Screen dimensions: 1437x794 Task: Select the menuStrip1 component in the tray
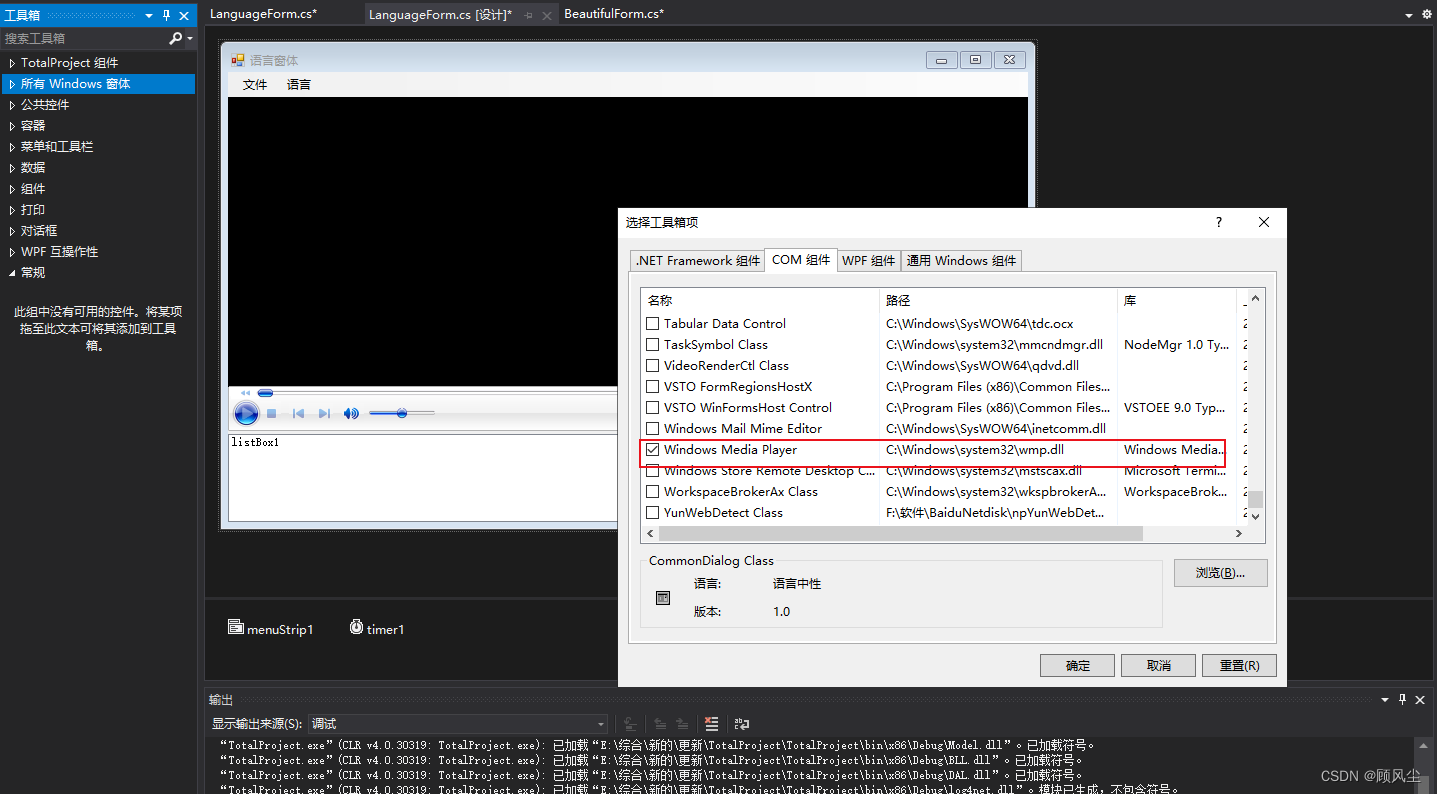(270, 628)
